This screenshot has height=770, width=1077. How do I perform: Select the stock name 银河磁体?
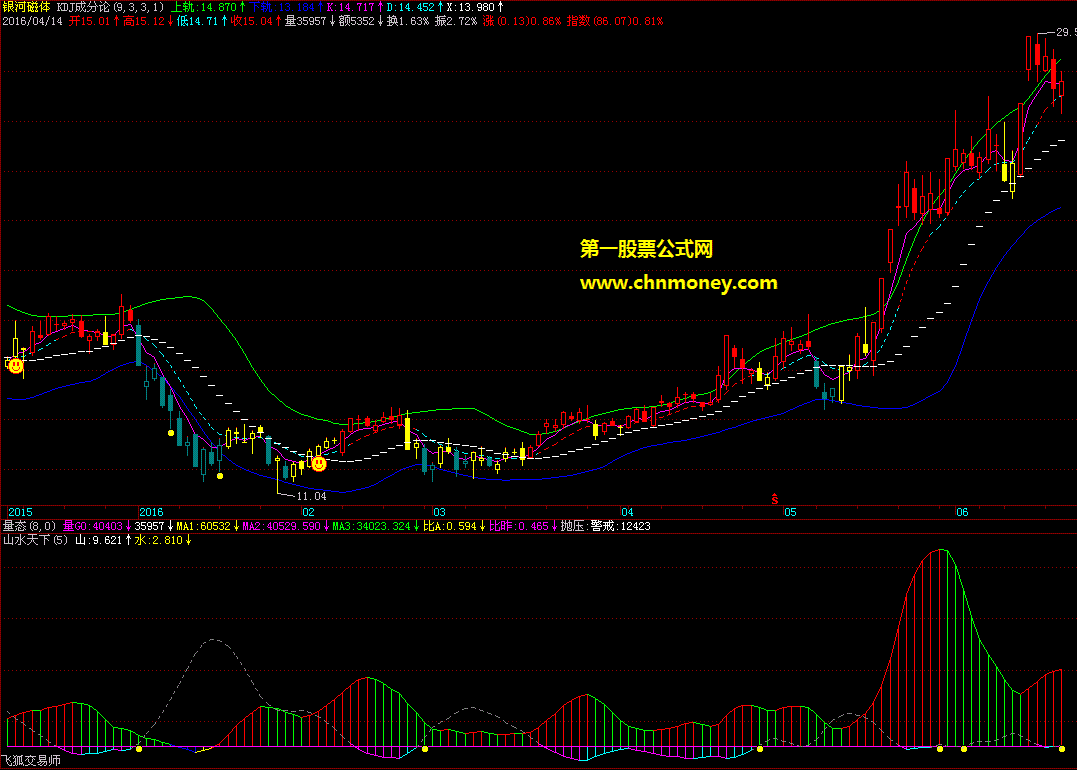pyautogui.click(x=26, y=7)
